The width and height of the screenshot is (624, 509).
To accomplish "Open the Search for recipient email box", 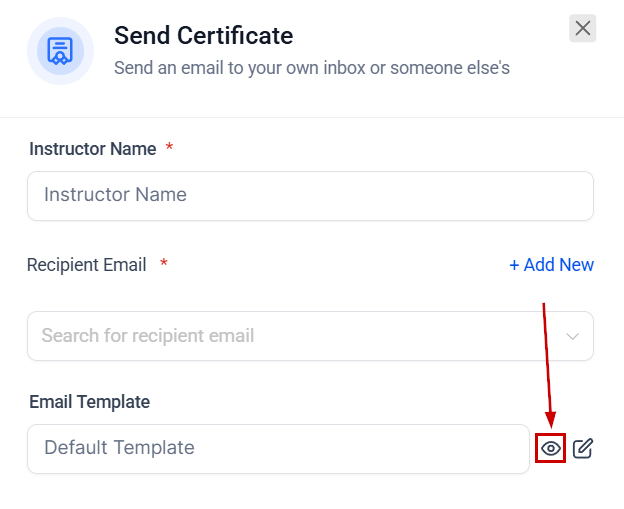I will point(290,336).
